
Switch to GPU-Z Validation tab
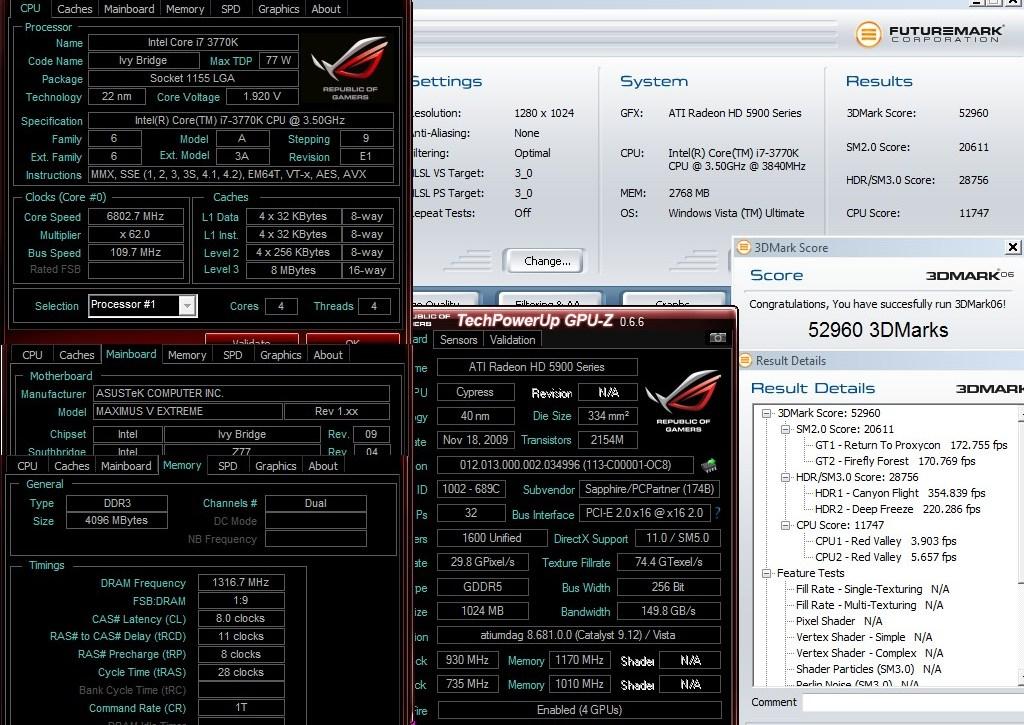click(513, 340)
